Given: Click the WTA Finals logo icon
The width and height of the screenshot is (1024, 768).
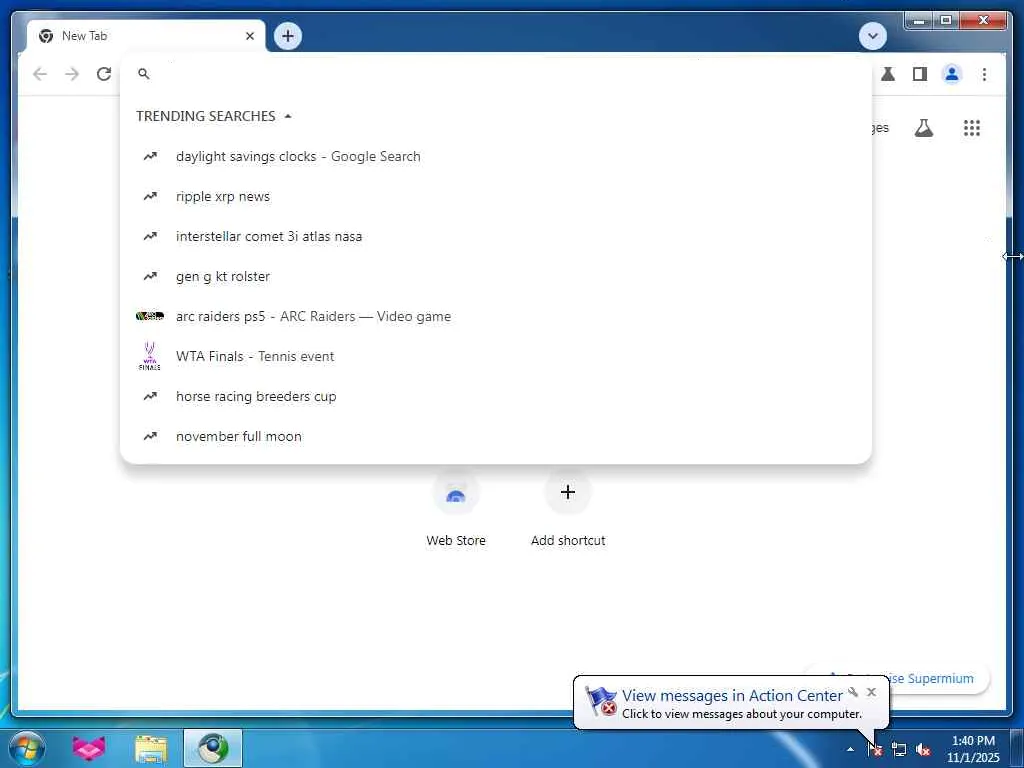Looking at the screenshot, I should (150, 356).
